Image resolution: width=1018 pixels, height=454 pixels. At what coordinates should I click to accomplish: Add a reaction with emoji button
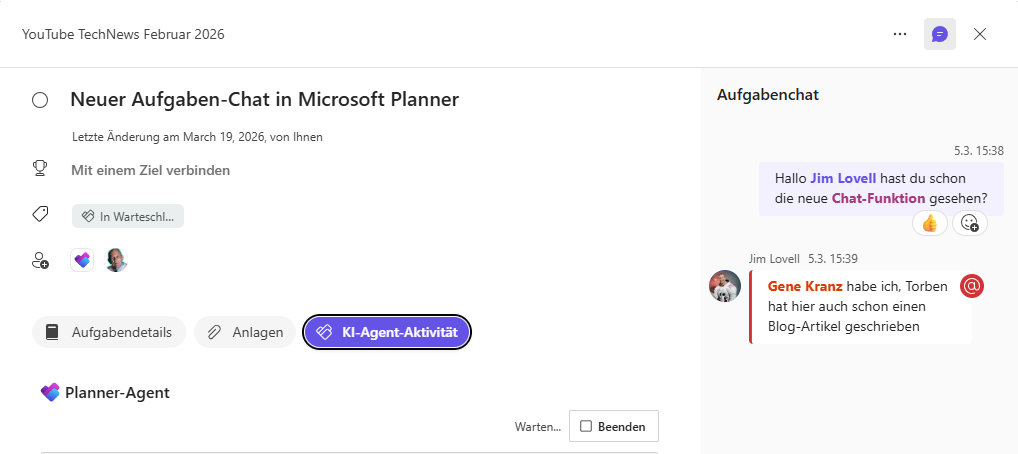969,223
